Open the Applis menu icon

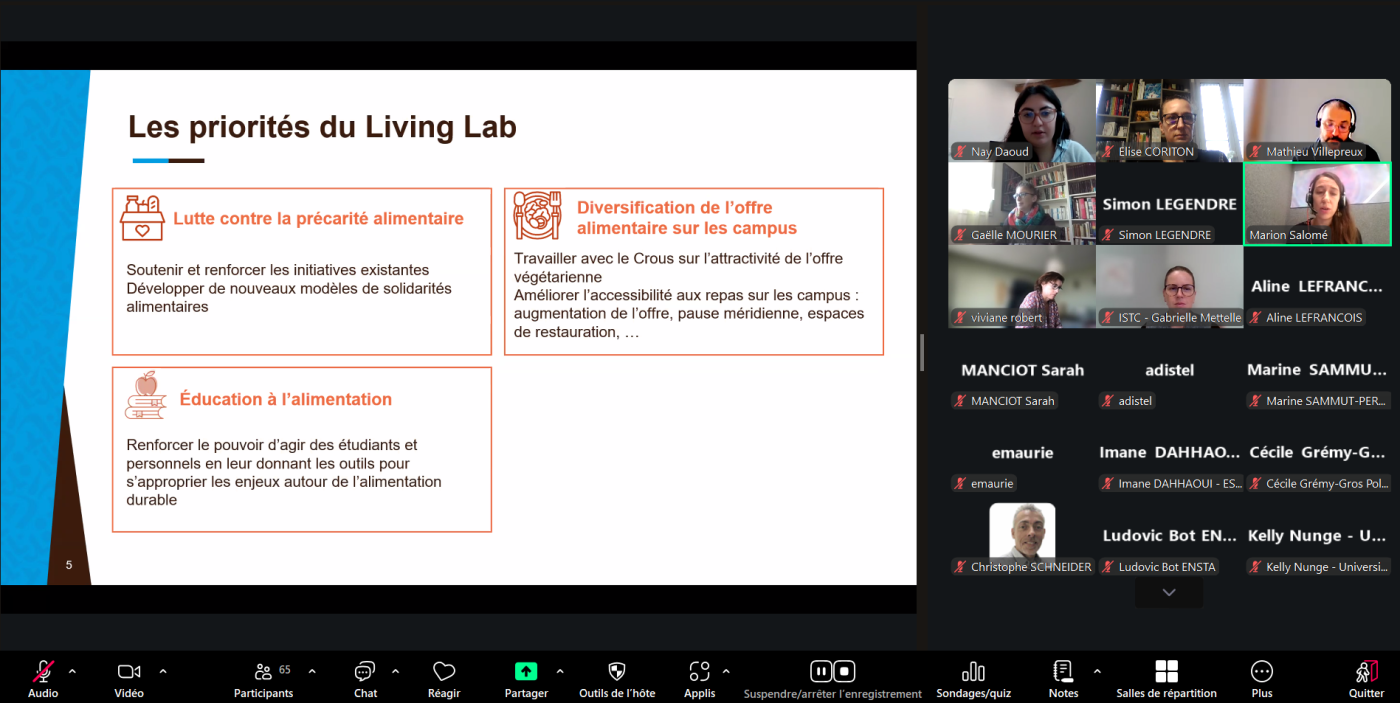pos(699,672)
